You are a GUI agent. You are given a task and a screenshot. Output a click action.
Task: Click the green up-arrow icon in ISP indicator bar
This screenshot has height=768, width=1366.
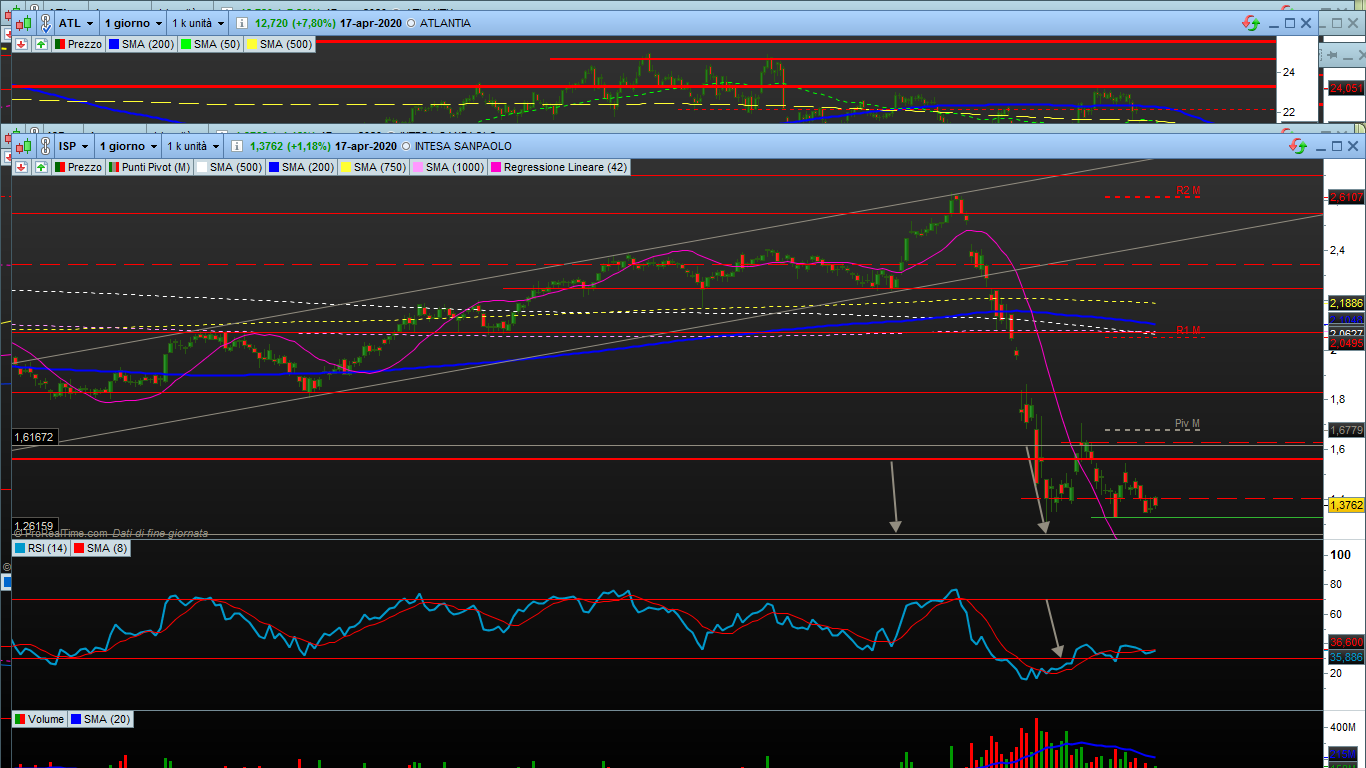point(40,167)
